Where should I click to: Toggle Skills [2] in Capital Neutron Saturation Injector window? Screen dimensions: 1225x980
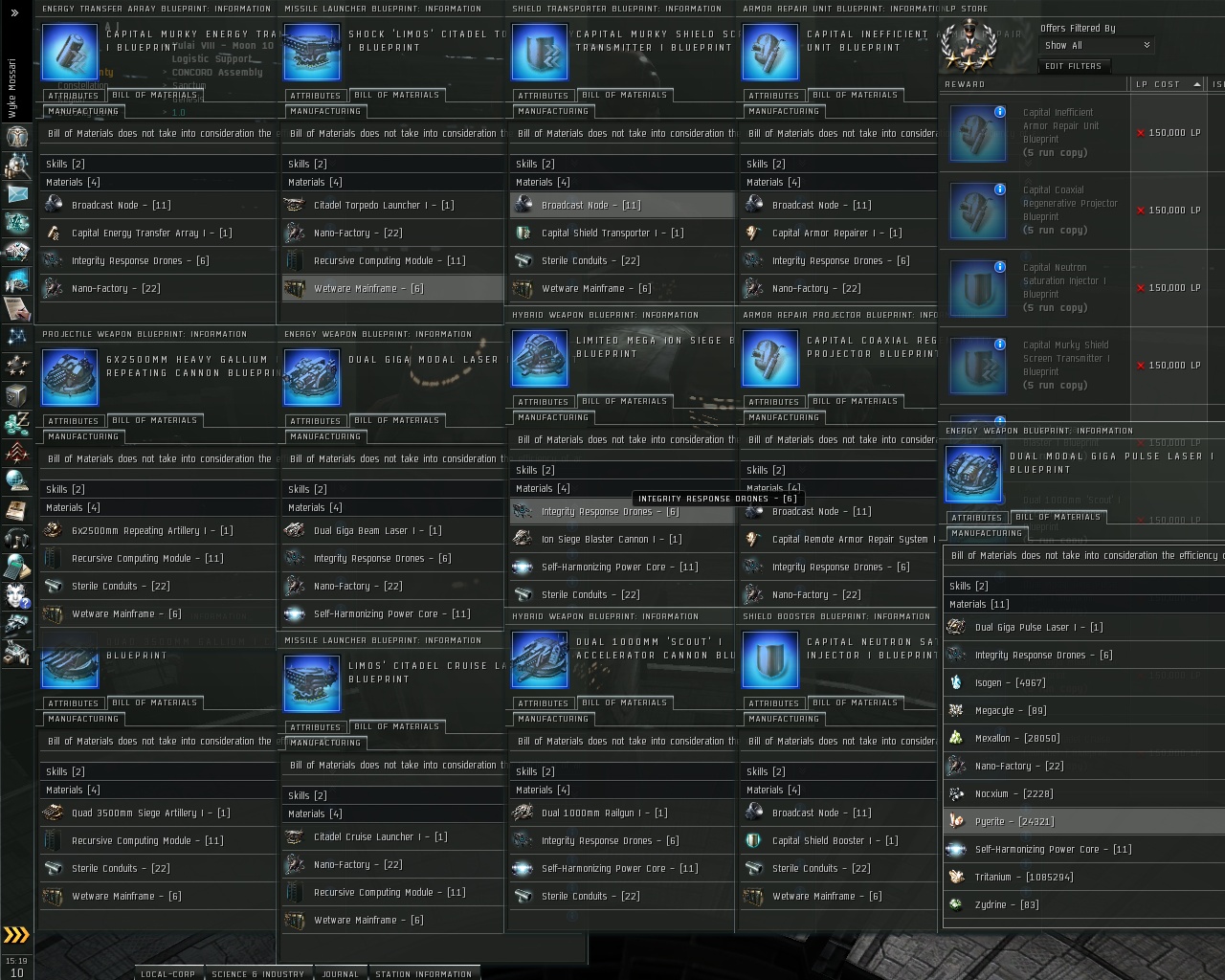(x=838, y=771)
